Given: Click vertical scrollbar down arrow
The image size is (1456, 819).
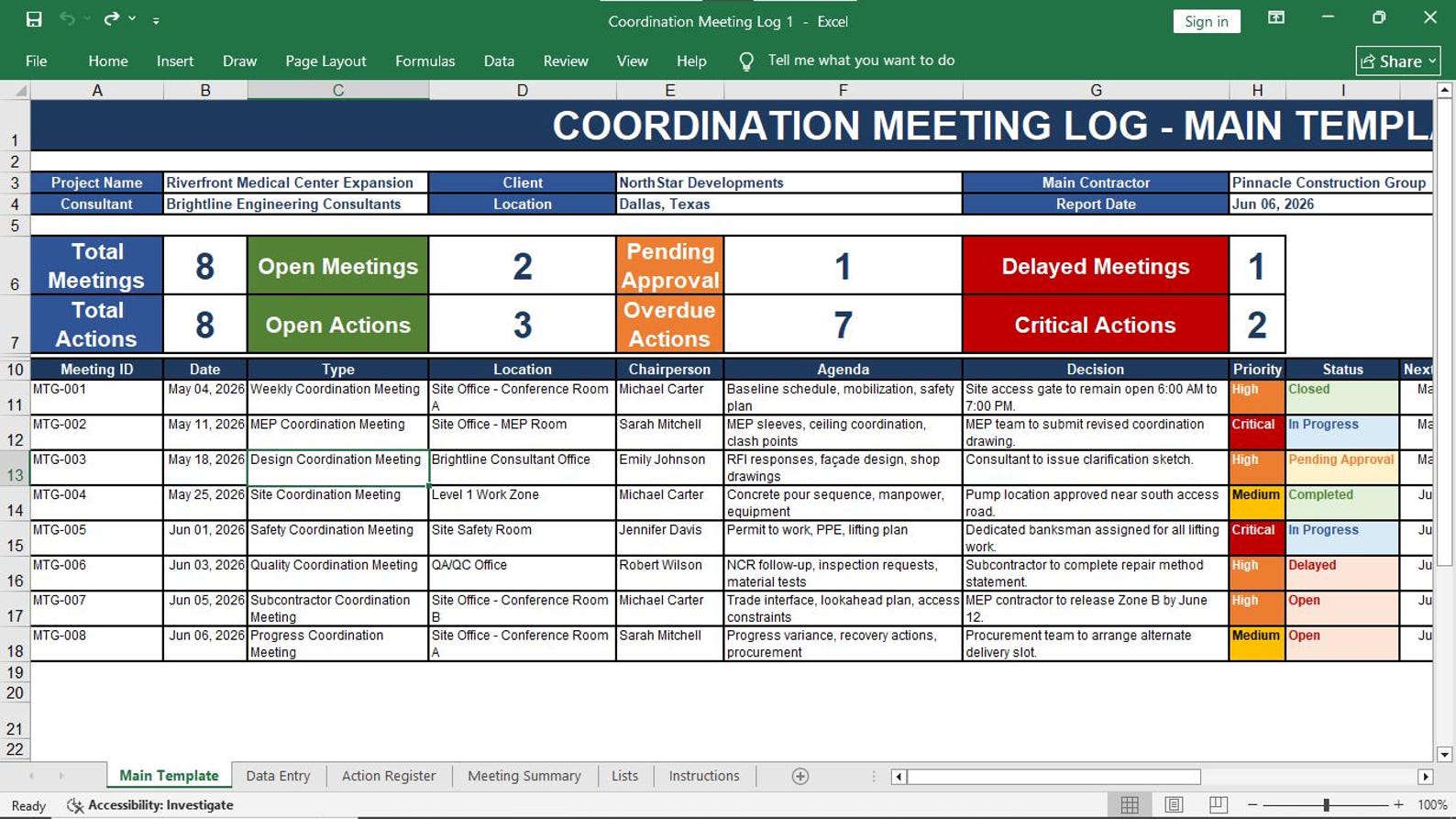Looking at the screenshot, I should pyautogui.click(x=1445, y=755).
